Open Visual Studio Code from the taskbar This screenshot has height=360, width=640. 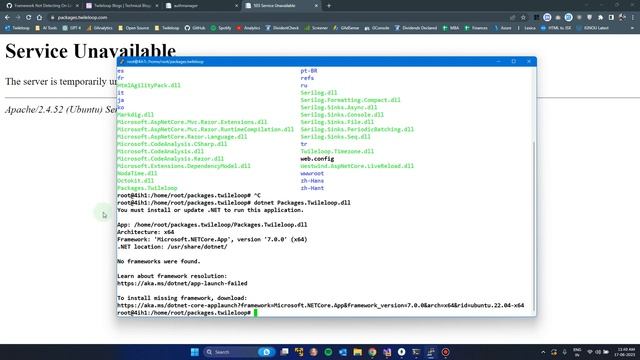point(343,352)
